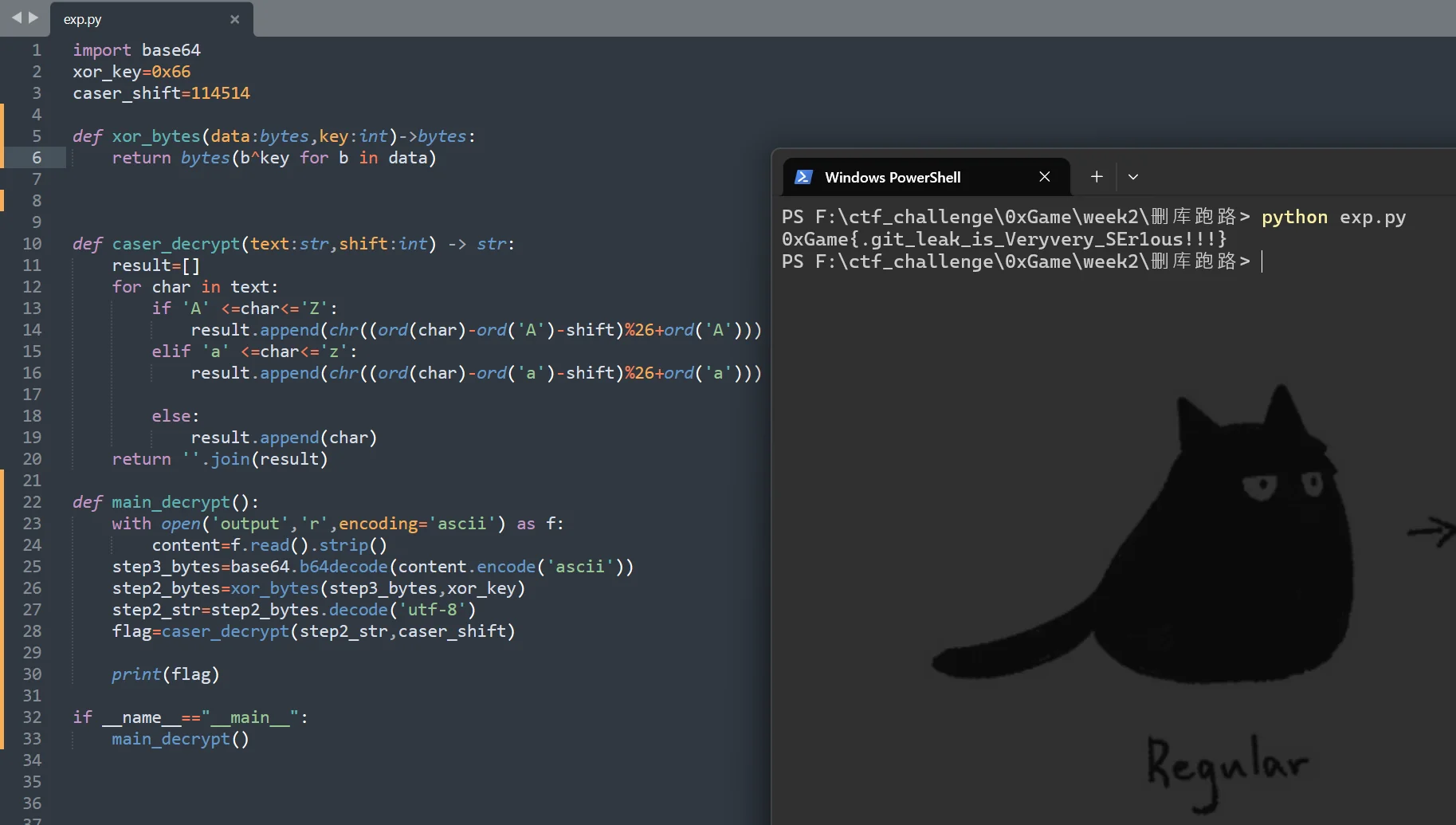Click the 0xGame flag output text
The height and width of the screenshot is (825, 1456).
(1003, 239)
